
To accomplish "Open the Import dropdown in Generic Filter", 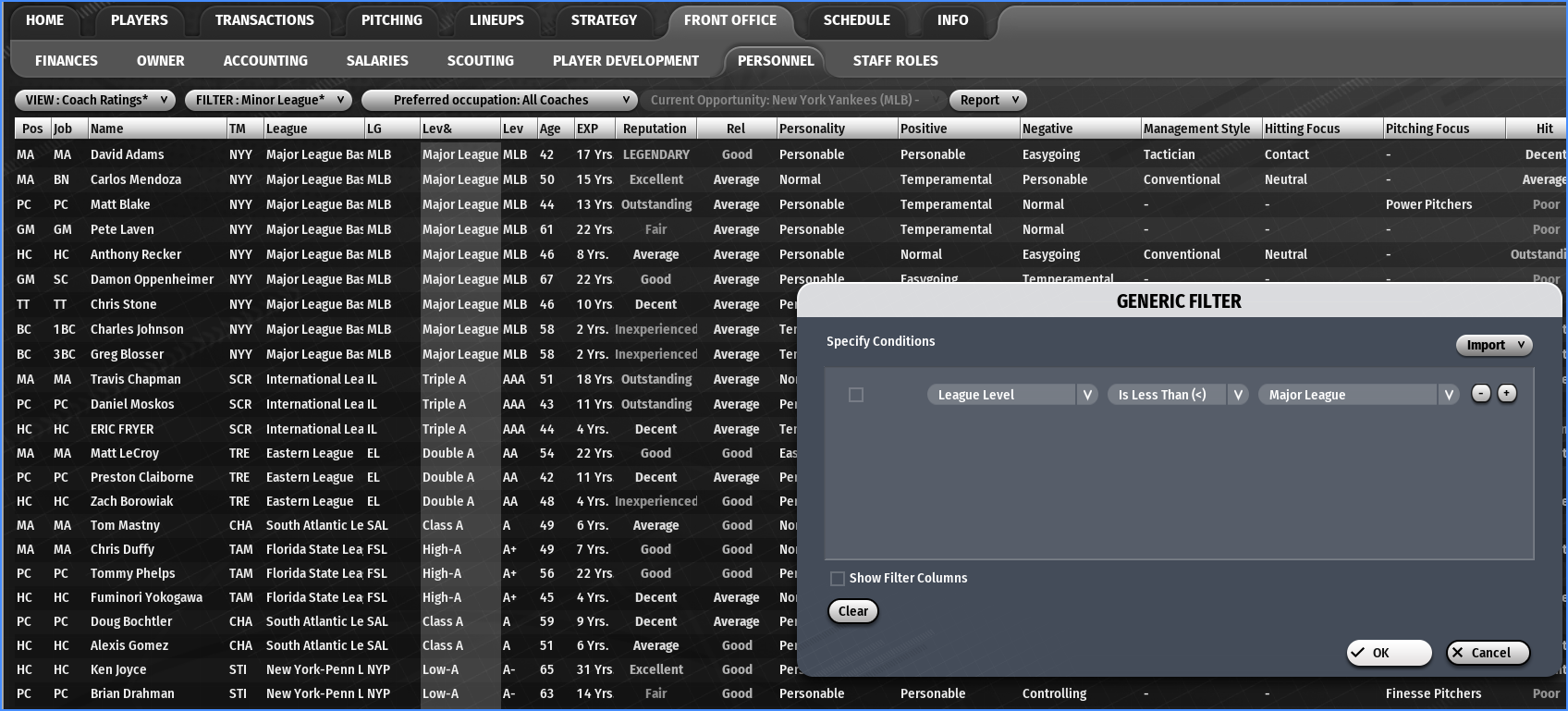I will 1494,345.
